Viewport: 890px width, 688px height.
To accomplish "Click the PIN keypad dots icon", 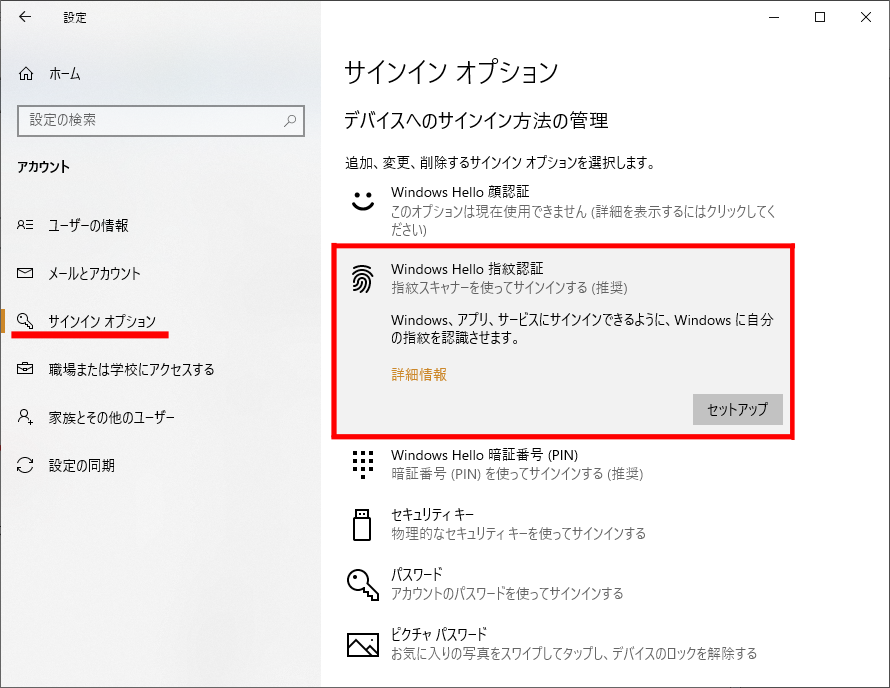I will click(x=363, y=465).
